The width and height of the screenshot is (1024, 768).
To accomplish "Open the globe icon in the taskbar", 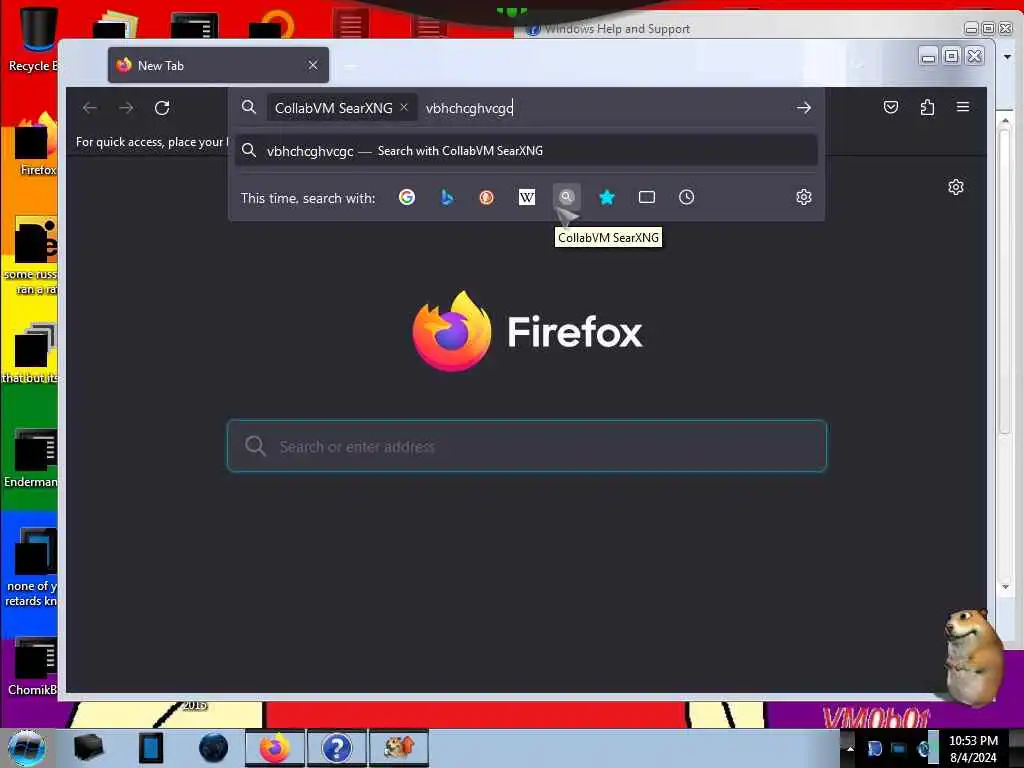I will tap(214, 748).
